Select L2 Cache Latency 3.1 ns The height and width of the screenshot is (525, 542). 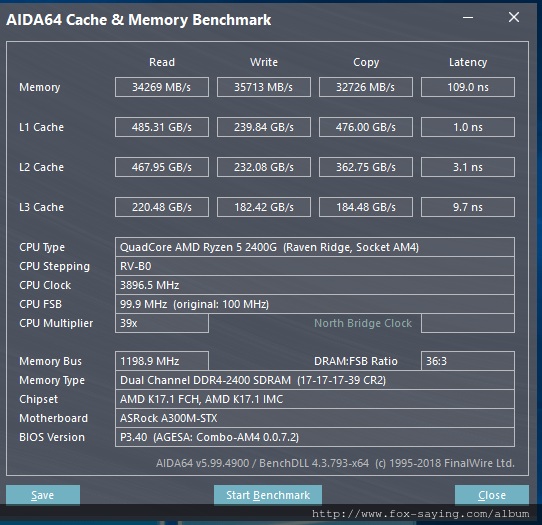pyautogui.click(x=468, y=167)
